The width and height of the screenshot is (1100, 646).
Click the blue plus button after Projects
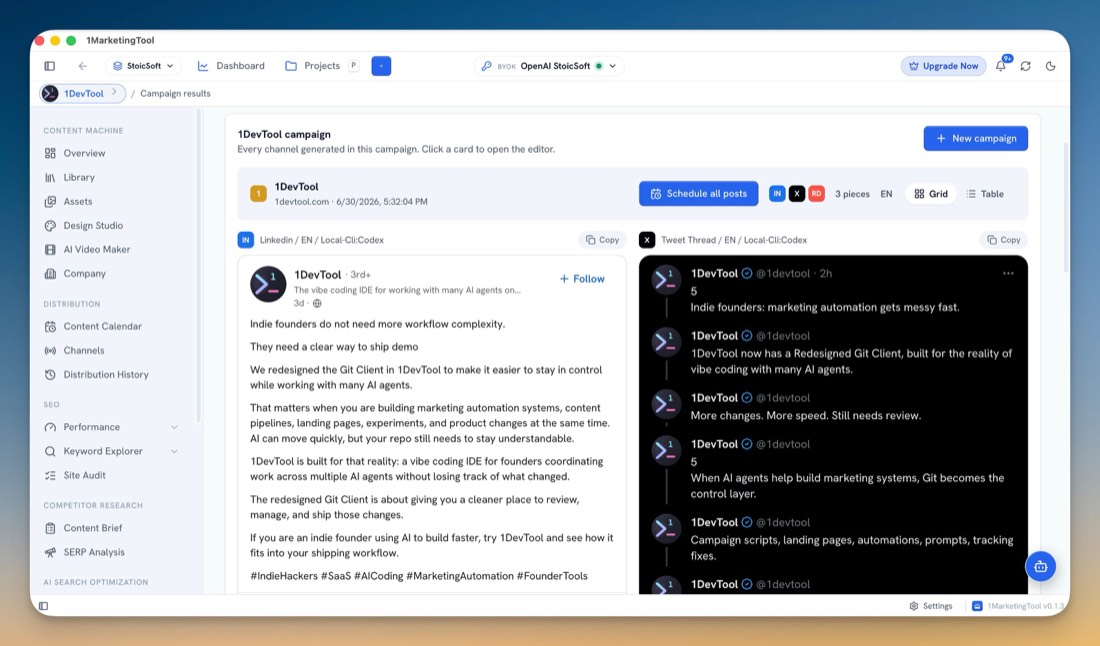coord(381,66)
